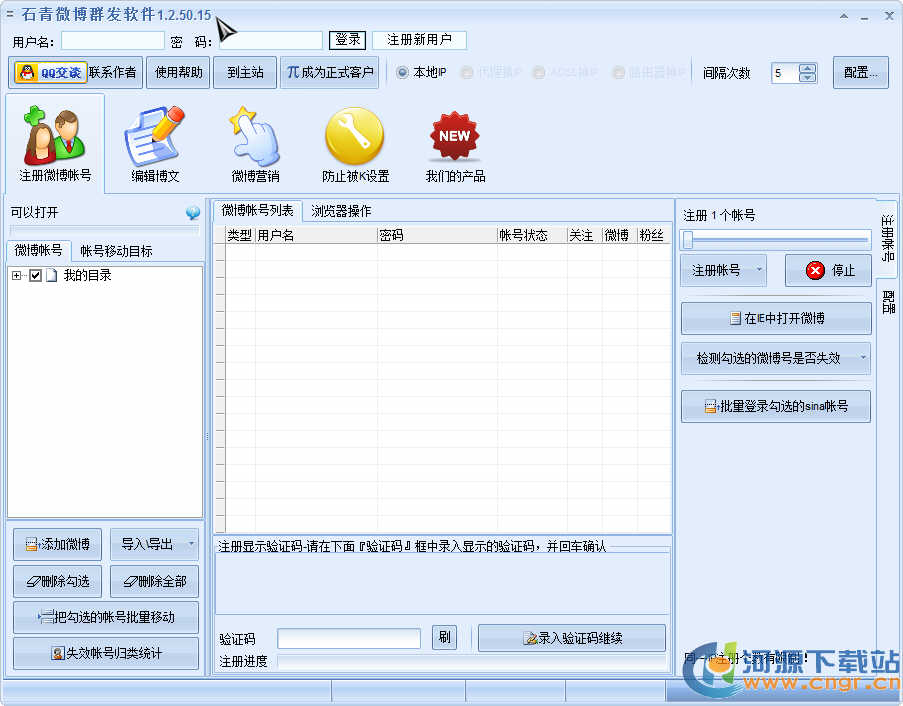Click the QQ交谈 penguin button

(51, 73)
